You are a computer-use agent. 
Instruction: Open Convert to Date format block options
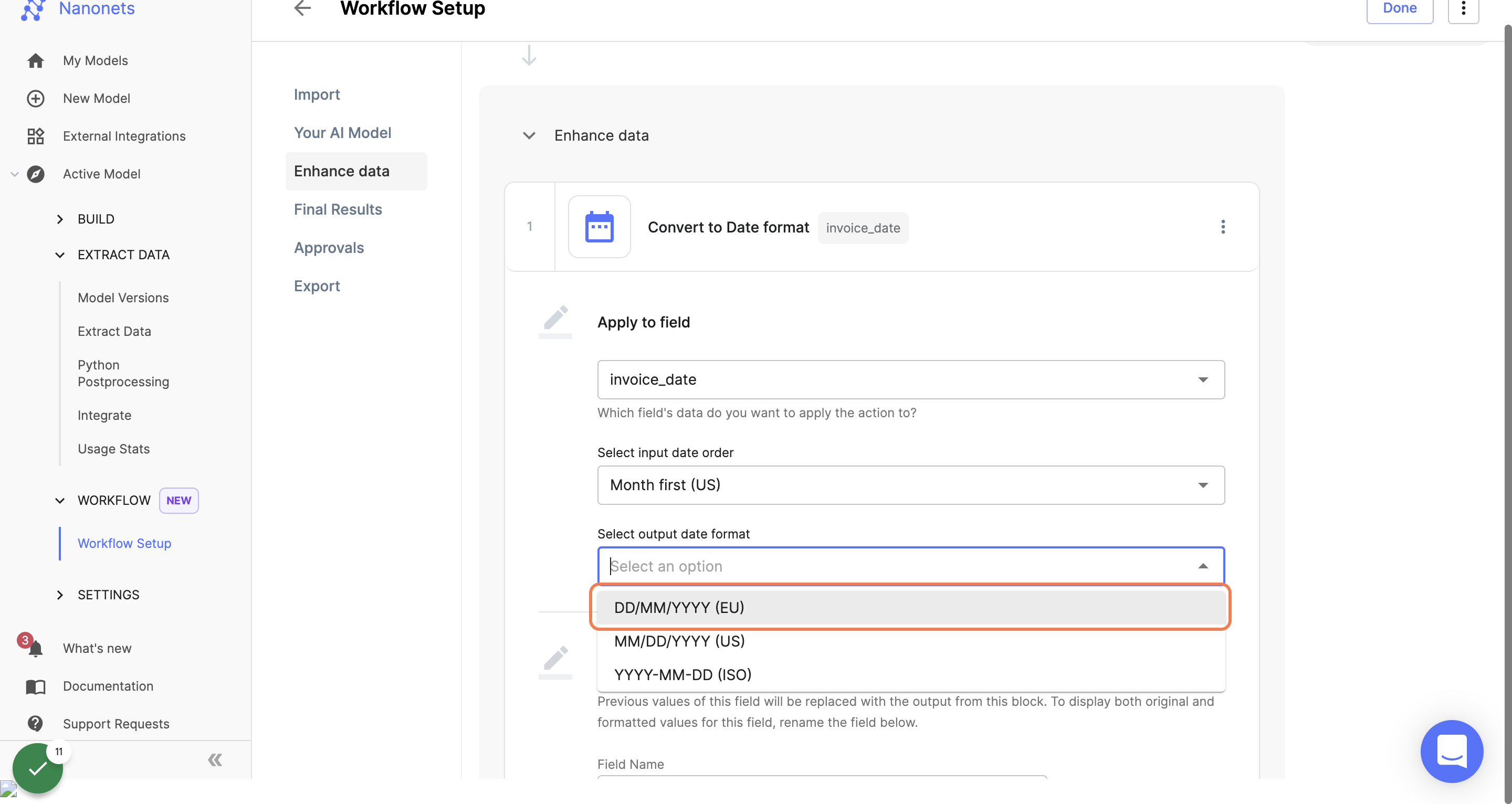(x=1223, y=227)
